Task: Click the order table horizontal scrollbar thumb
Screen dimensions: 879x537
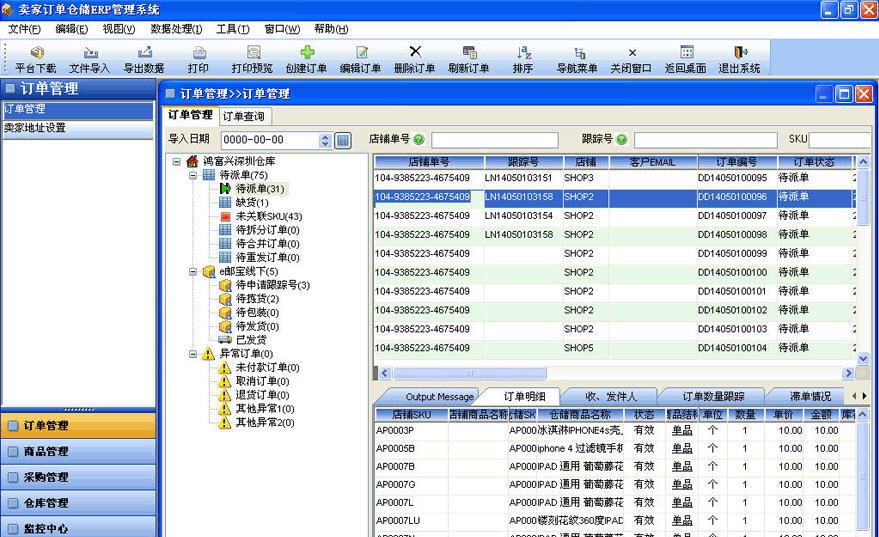Action: click(470, 373)
